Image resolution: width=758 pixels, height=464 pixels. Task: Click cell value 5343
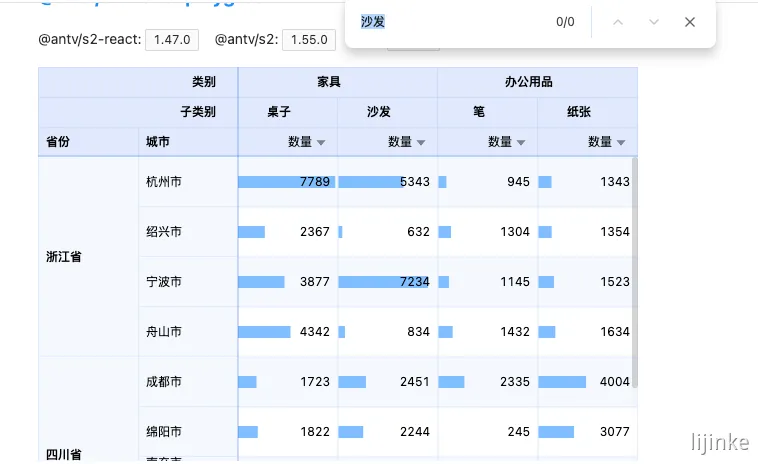click(x=415, y=182)
